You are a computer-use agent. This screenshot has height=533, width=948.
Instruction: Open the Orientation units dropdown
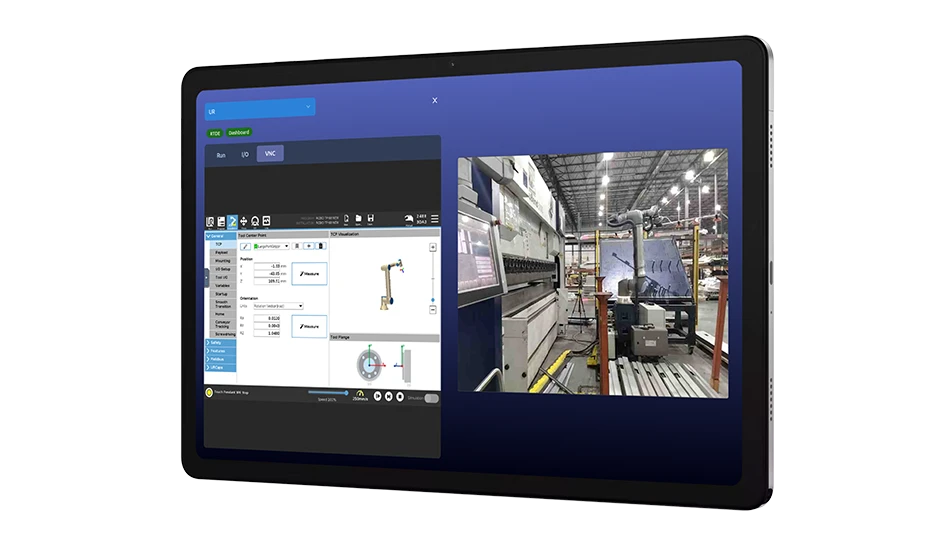coord(277,306)
